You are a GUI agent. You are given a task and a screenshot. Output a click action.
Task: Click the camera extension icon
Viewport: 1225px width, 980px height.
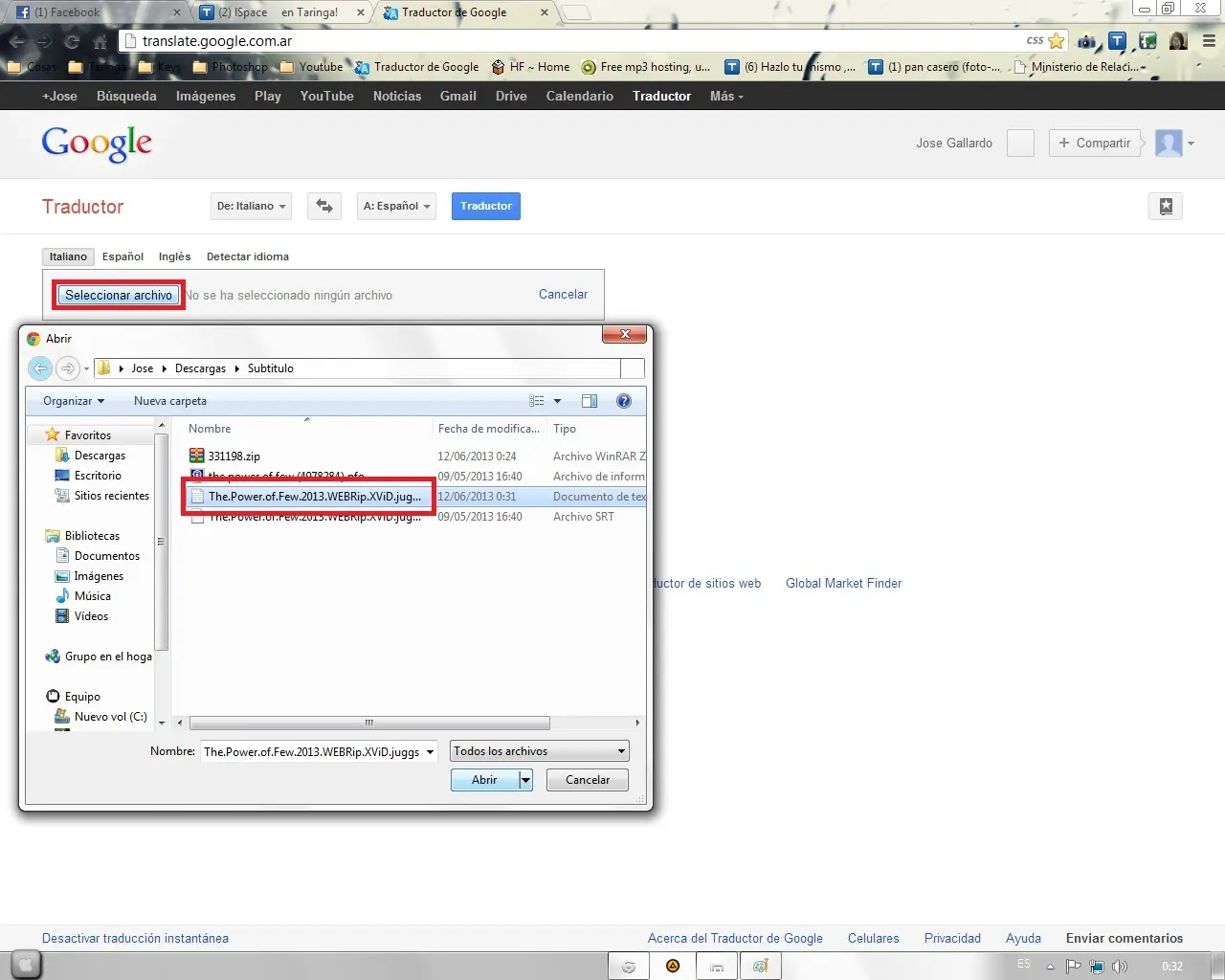[1087, 41]
